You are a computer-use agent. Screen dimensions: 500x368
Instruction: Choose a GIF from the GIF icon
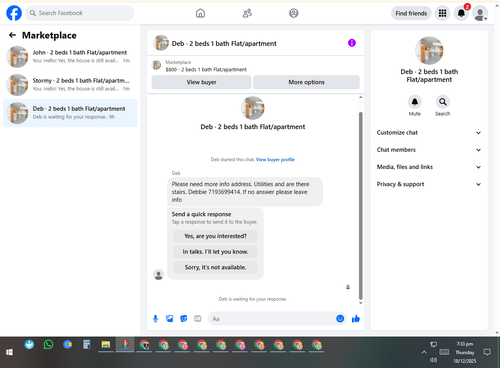[x=198, y=319]
